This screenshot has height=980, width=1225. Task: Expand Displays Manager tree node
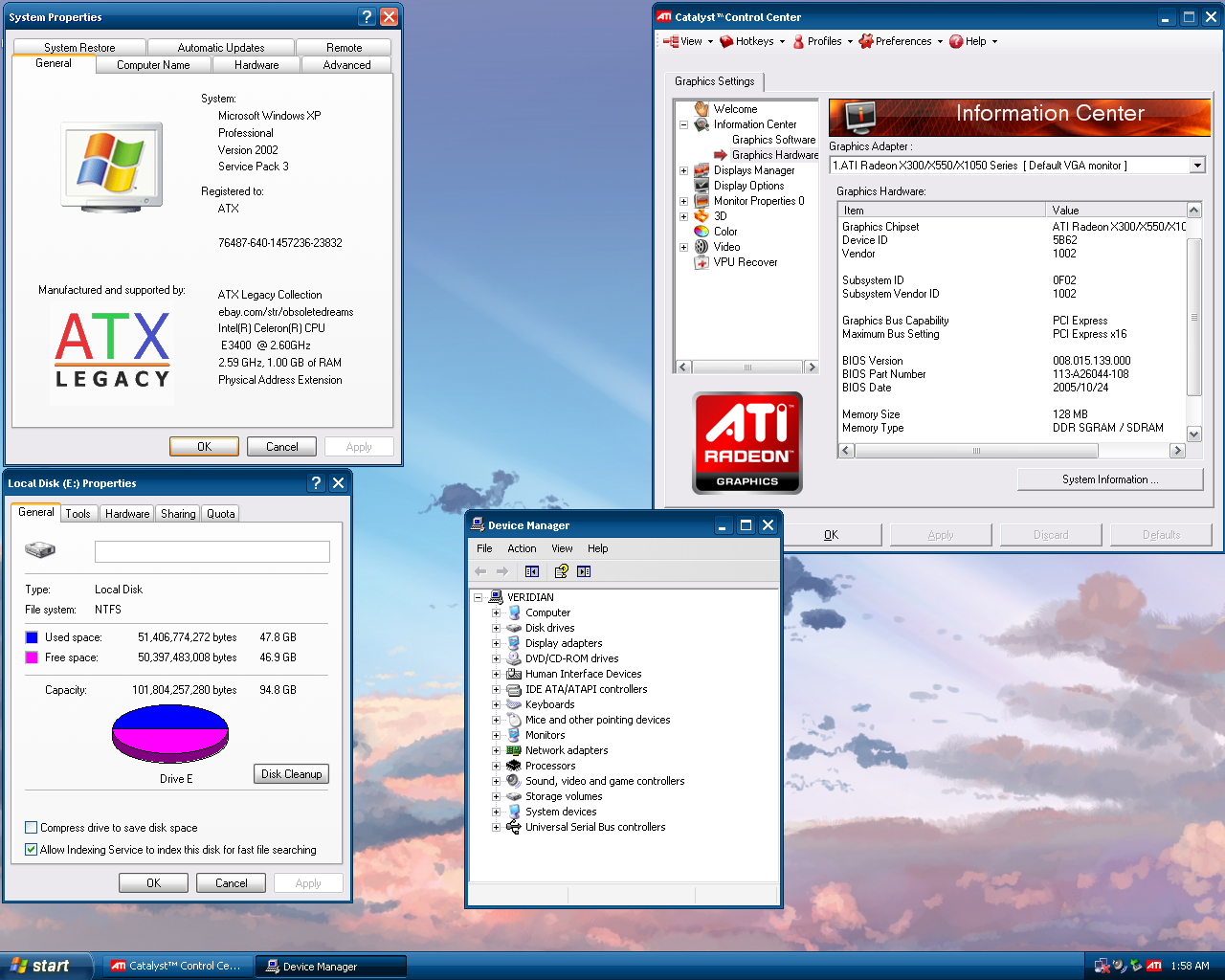683,170
